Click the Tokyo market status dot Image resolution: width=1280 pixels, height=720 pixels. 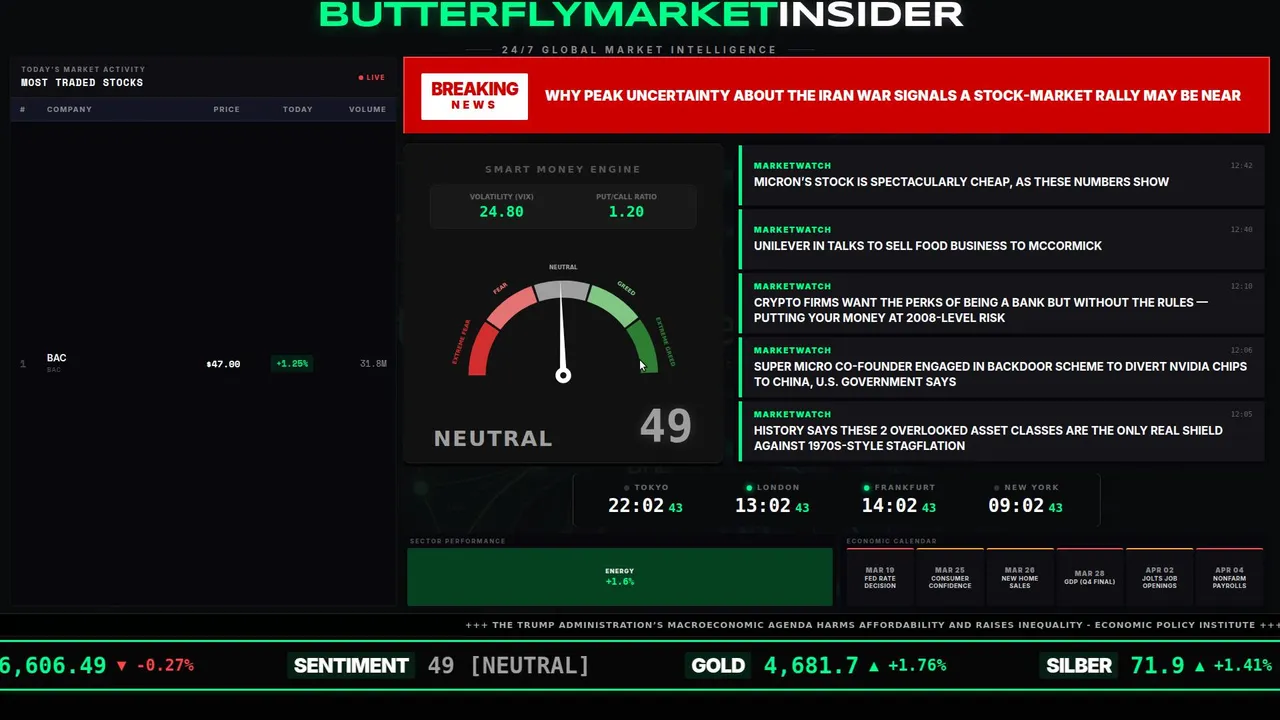(x=627, y=488)
